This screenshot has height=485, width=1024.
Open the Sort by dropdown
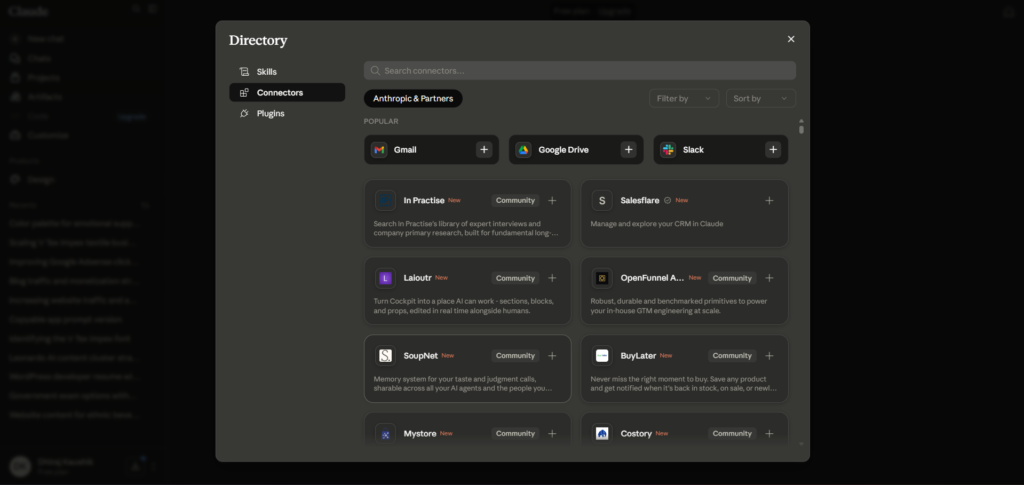[761, 99]
